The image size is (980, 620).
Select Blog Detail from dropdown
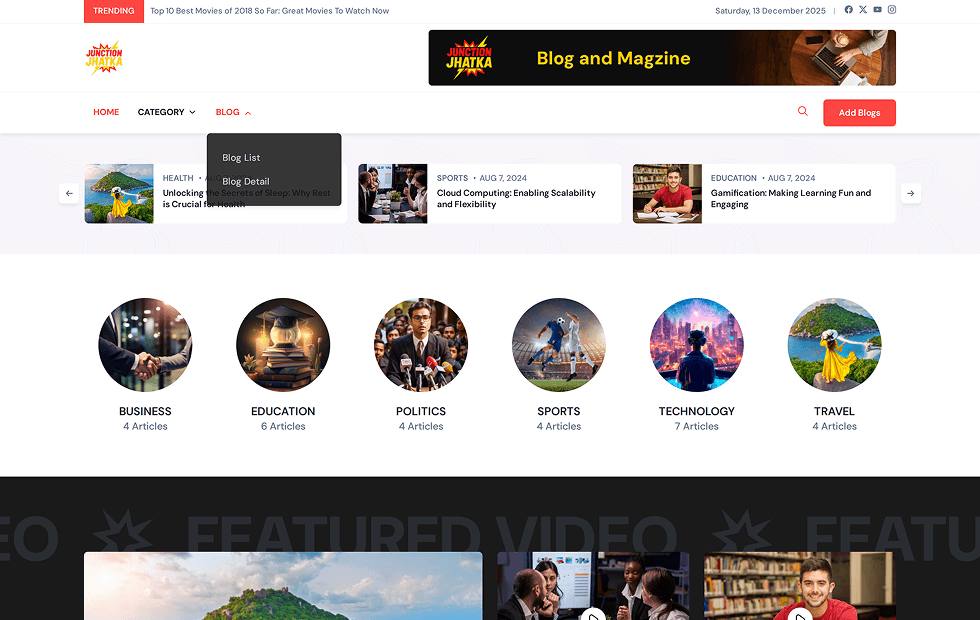coord(245,182)
